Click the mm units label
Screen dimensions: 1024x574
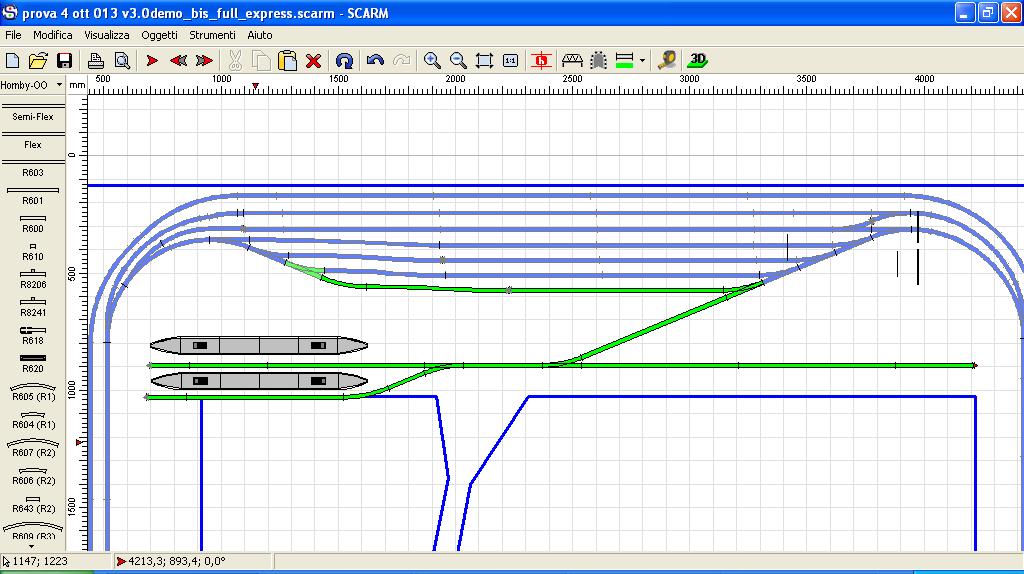[77, 85]
